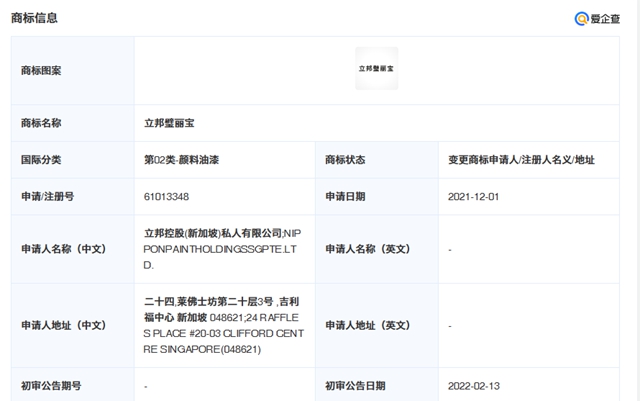The image size is (640, 401).
Task: Select the applicant name 立邦控股(新加坡)私人有限公司
Action: [x=213, y=233]
